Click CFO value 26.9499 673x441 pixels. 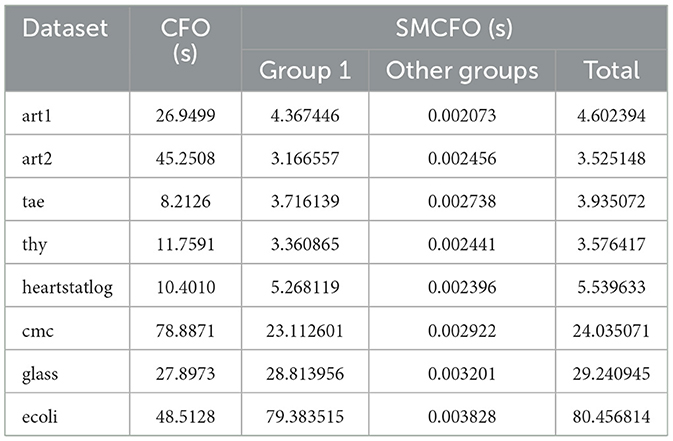pyautogui.click(x=183, y=114)
